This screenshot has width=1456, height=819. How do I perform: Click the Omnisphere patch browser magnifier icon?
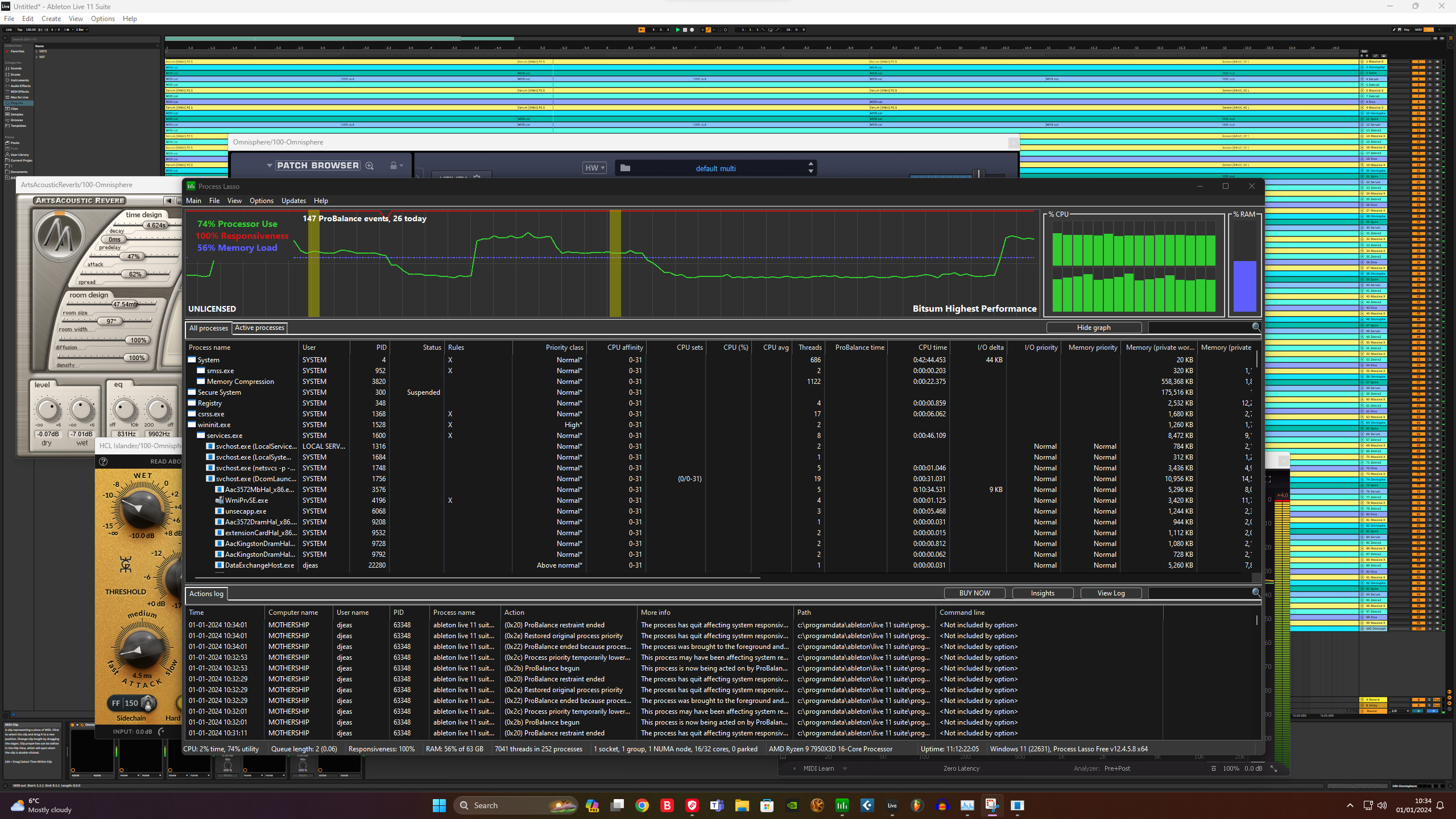(370, 166)
